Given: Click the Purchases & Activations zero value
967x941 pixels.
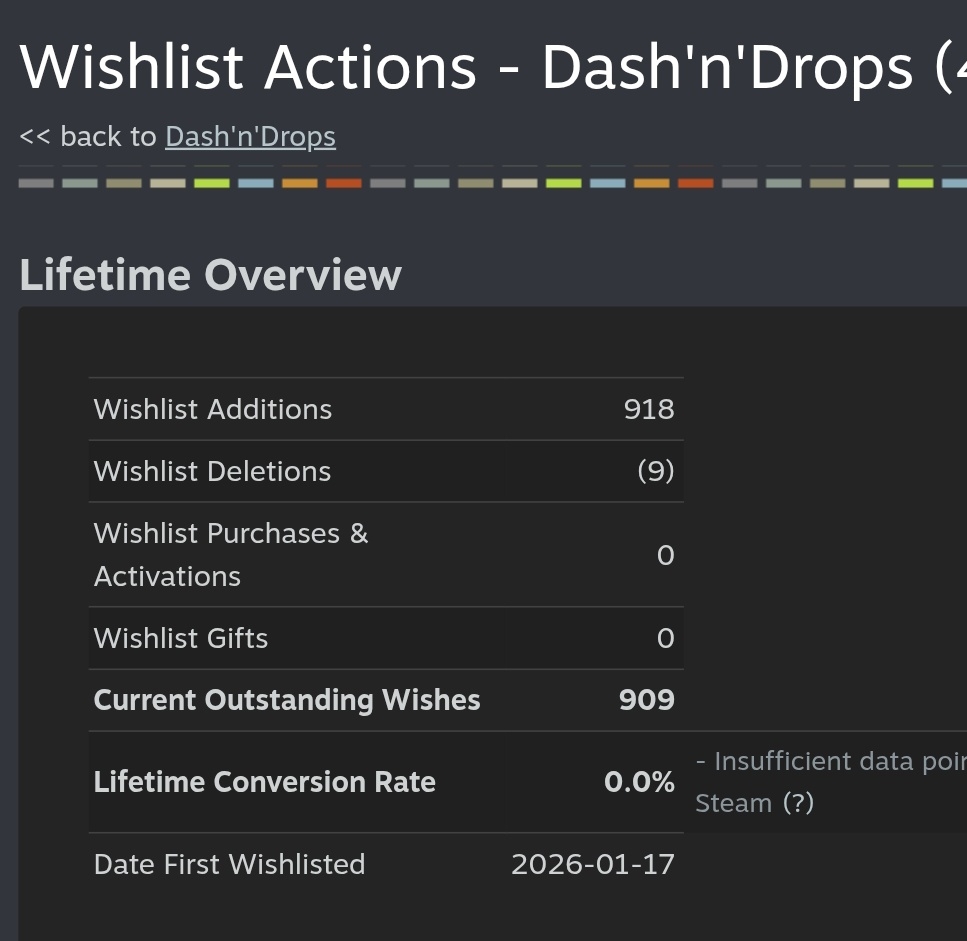Looking at the screenshot, I should coord(665,556).
